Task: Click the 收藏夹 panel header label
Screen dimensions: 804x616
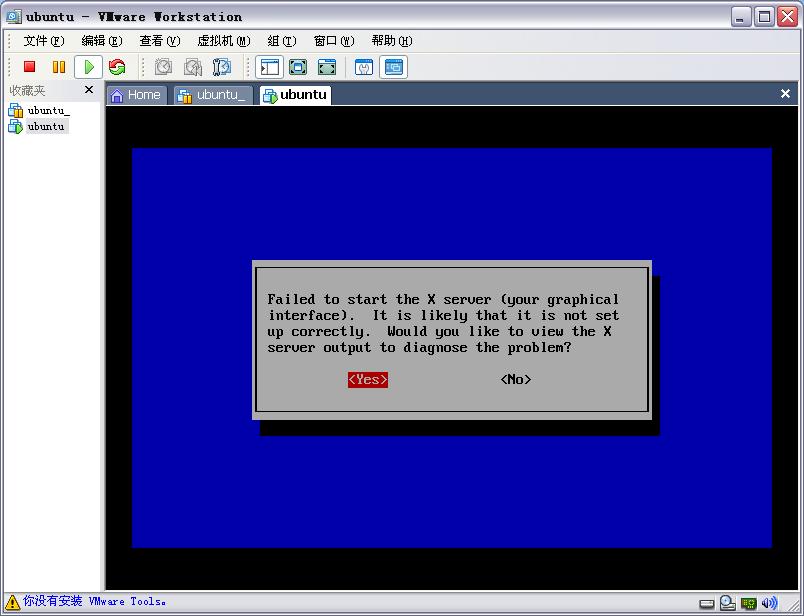Action: tap(27, 91)
